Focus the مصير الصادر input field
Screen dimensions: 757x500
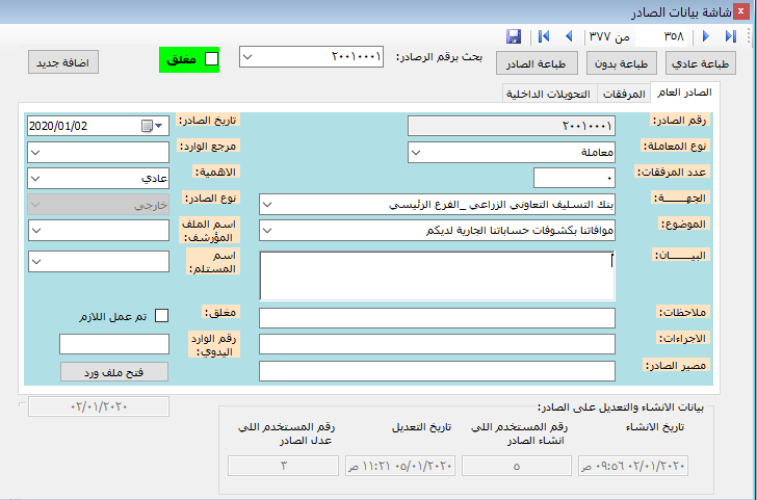(437, 371)
